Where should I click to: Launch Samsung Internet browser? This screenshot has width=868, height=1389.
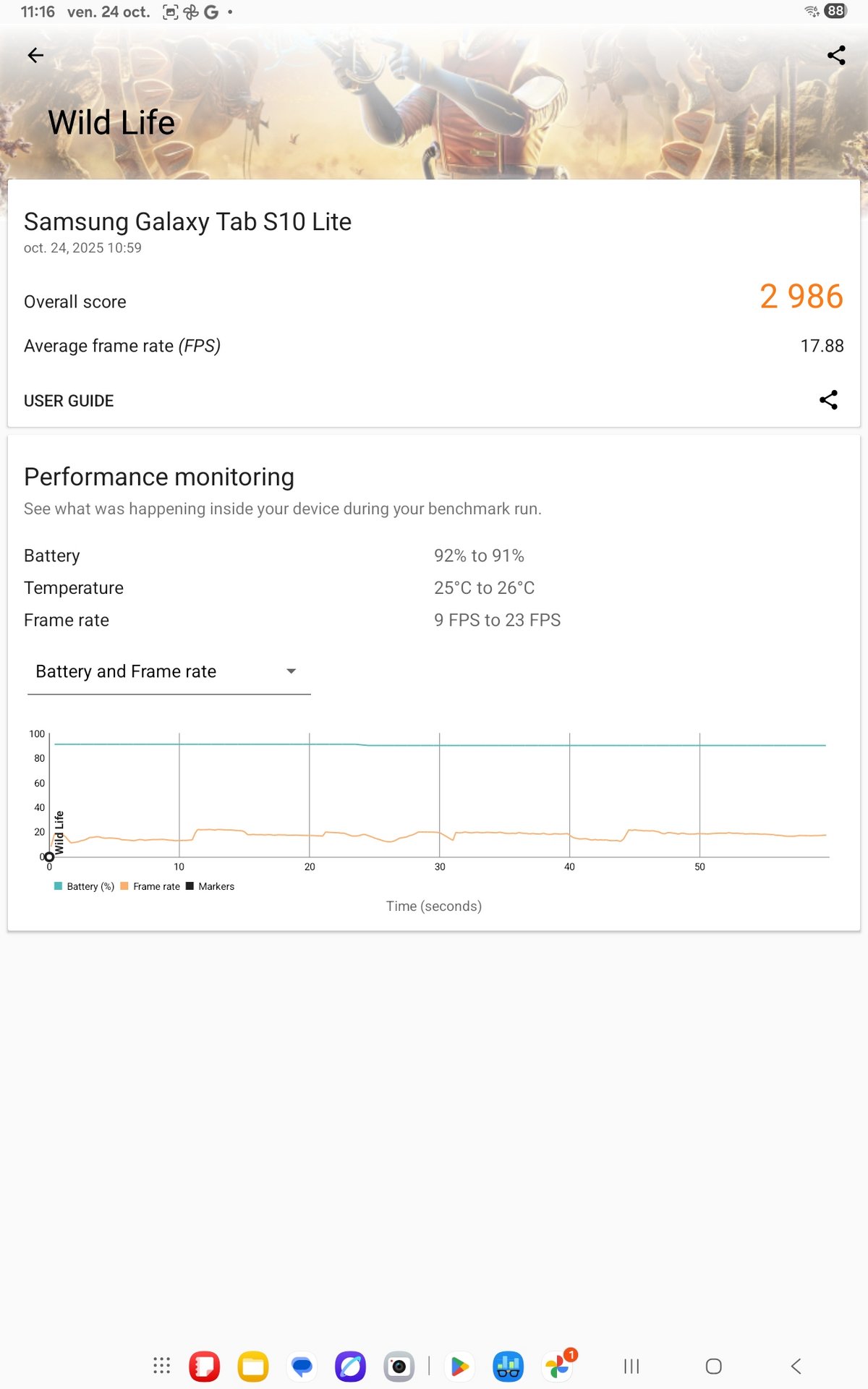click(350, 1366)
